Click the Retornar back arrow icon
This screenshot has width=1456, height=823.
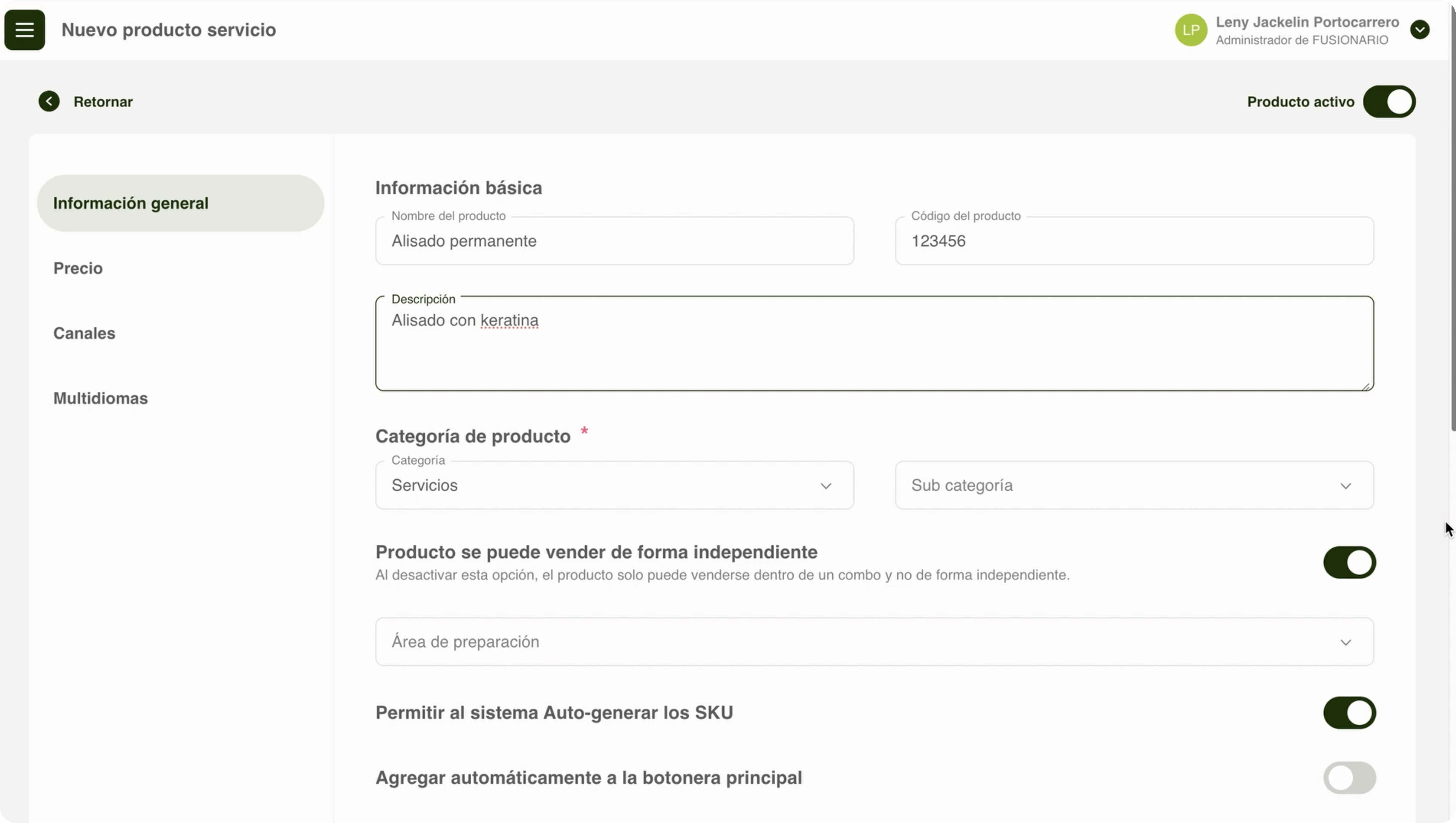[x=49, y=102]
